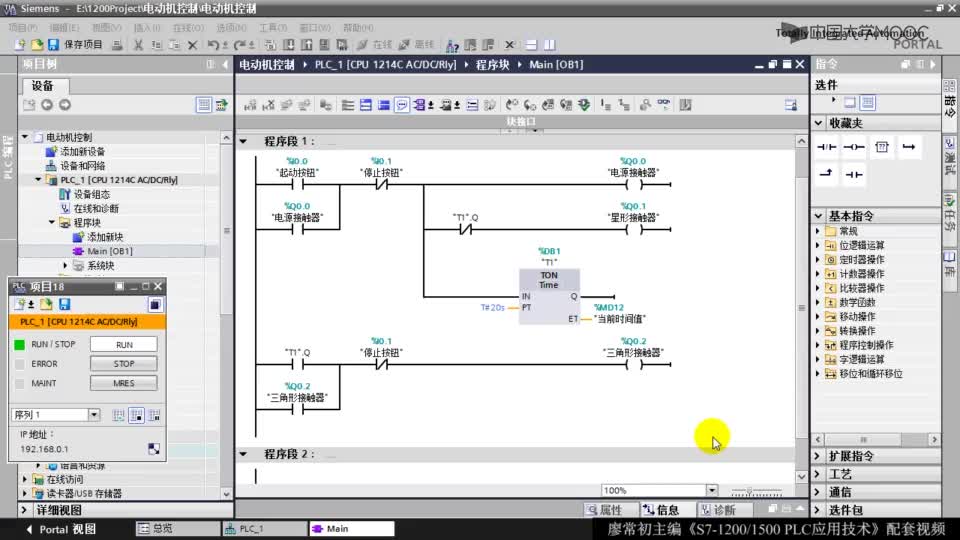Enable third sequence mode icon in simulator
The height and width of the screenshot is (540, 960).
coord(154,415)
